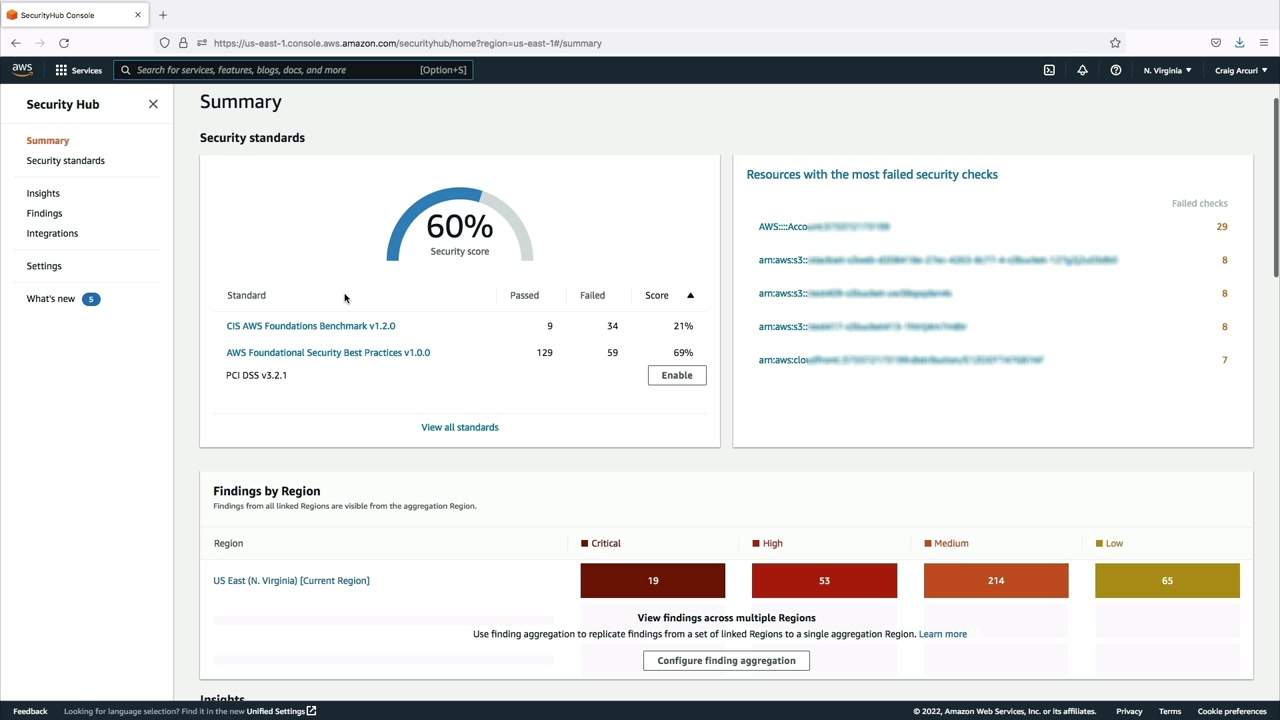The width and height of the screenshot is (1280, 720).
Task: Open CIS AWS Foundations Benchmark v1.2.0
Action: (311, 326)
